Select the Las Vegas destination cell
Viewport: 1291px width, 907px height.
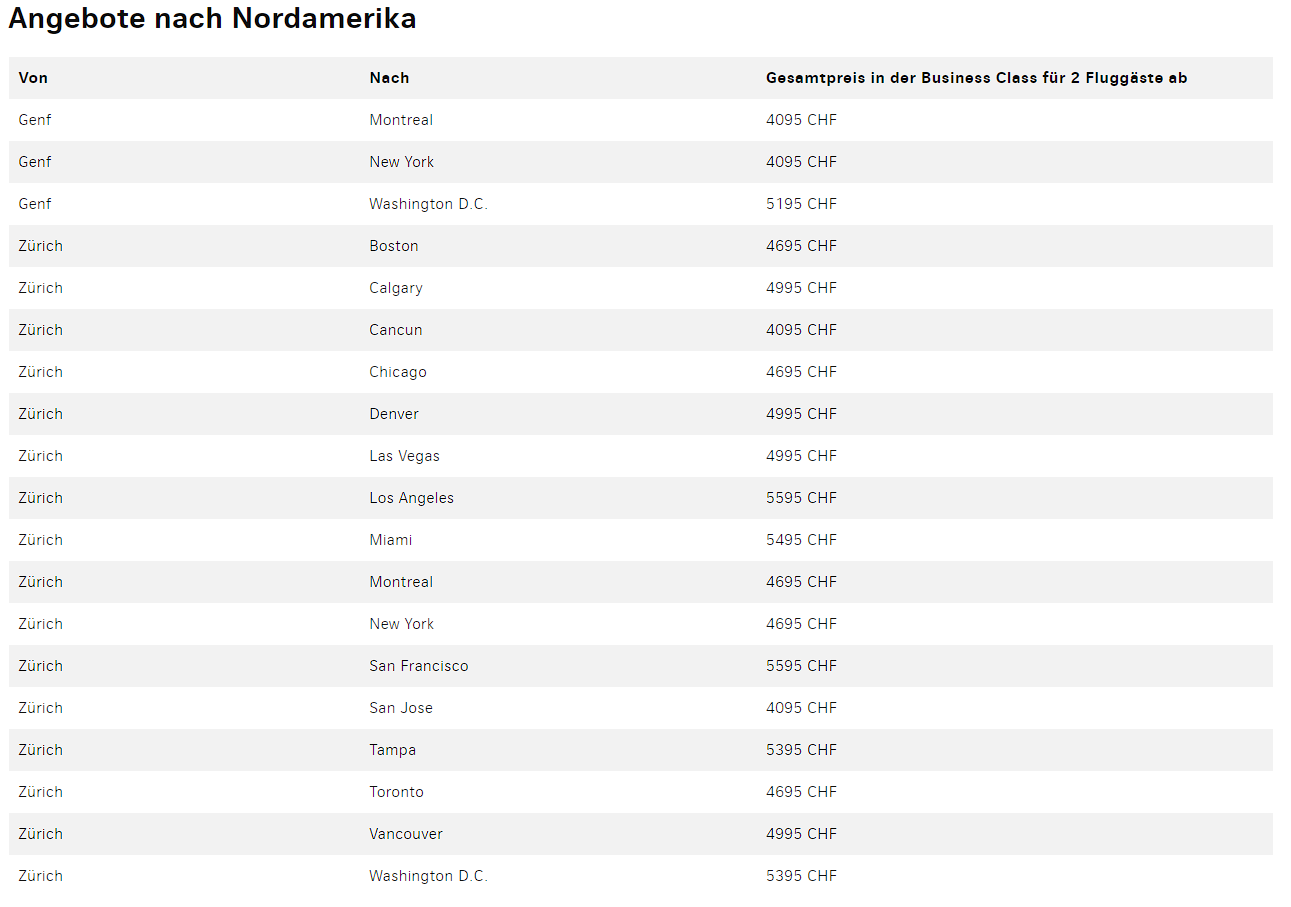[404, 456]
